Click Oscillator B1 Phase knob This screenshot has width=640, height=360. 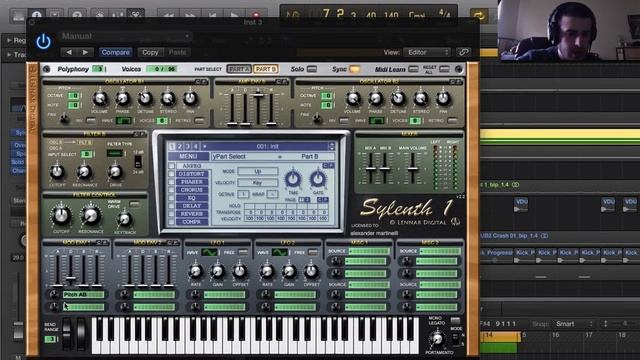click(x=122, y=98)
